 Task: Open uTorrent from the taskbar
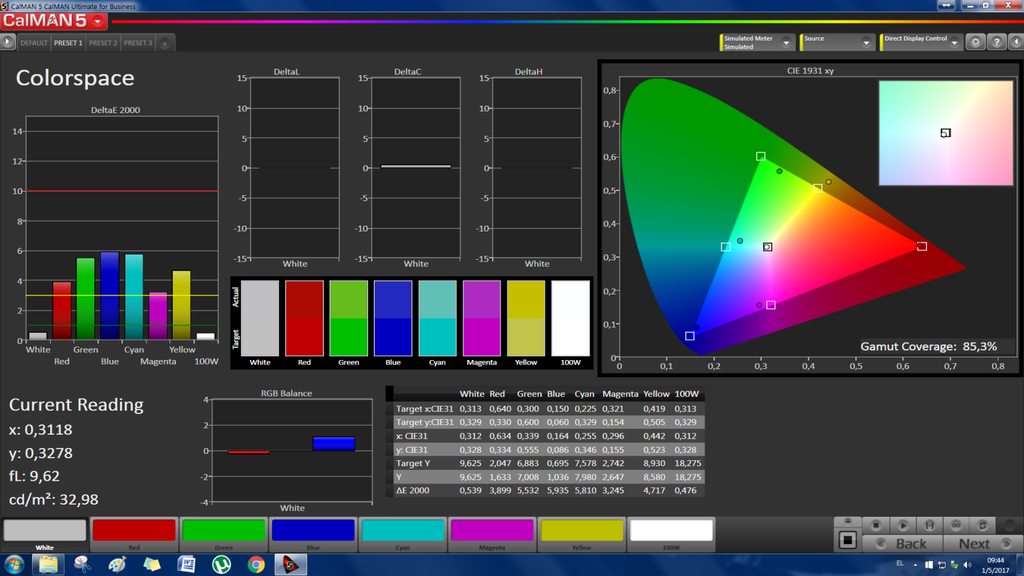pos(221,564)
